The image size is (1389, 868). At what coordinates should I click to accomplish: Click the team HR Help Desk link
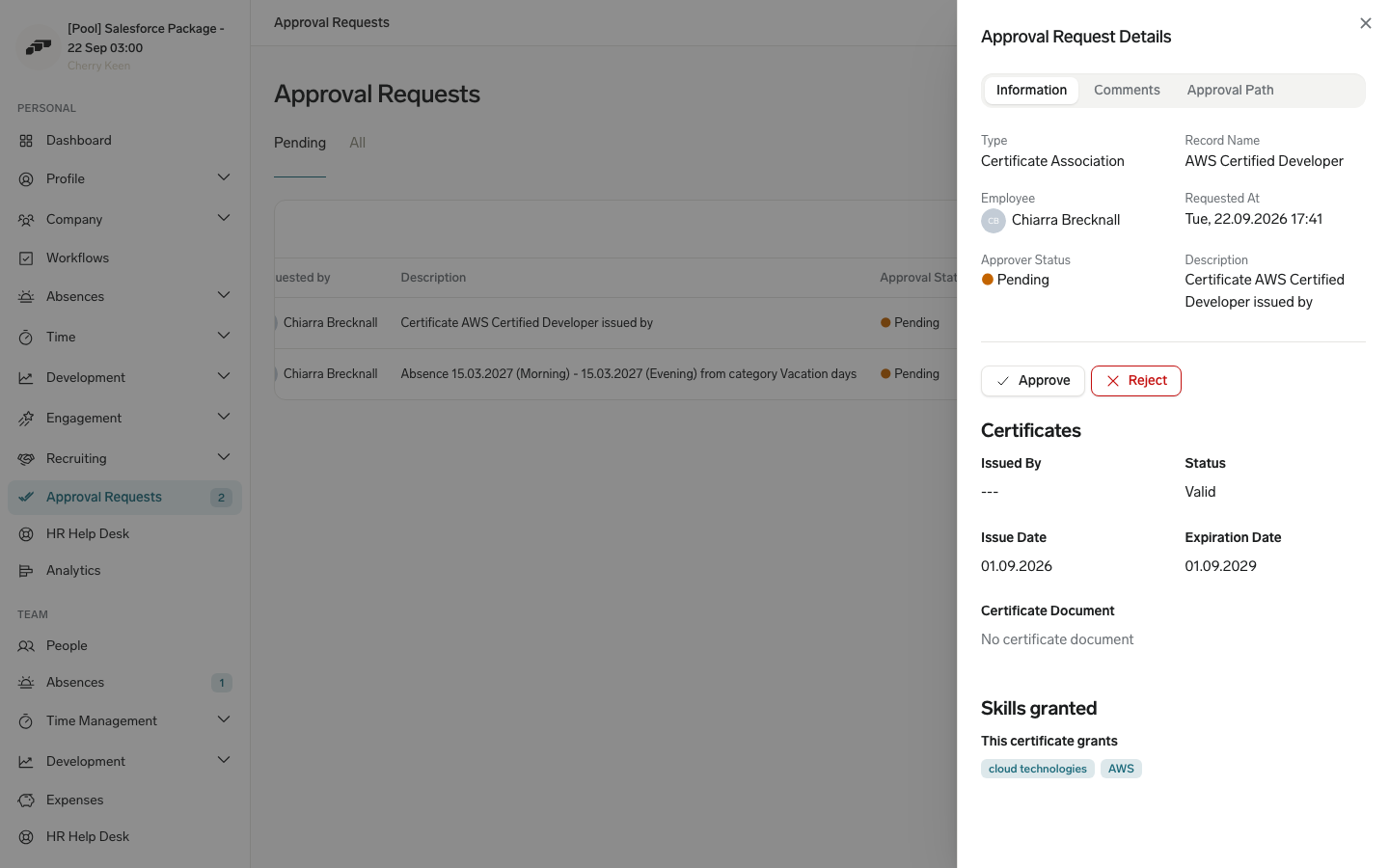point(124,837)
